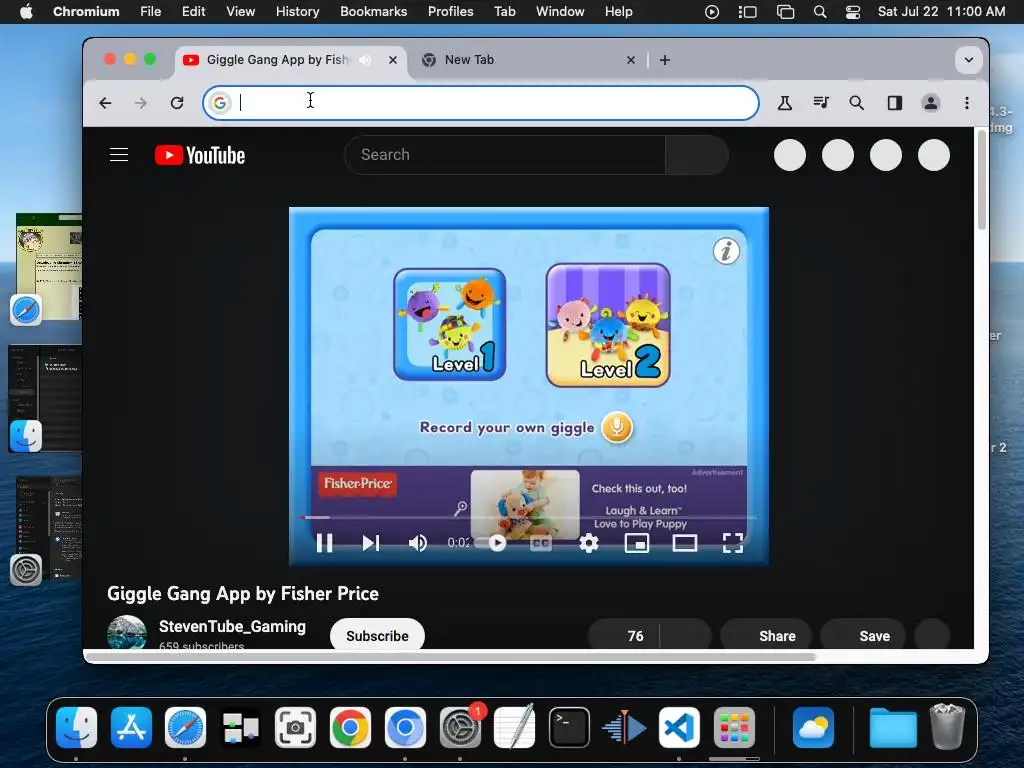
Task: Click the page horizontal scrollbar
Action: (451, 656)
